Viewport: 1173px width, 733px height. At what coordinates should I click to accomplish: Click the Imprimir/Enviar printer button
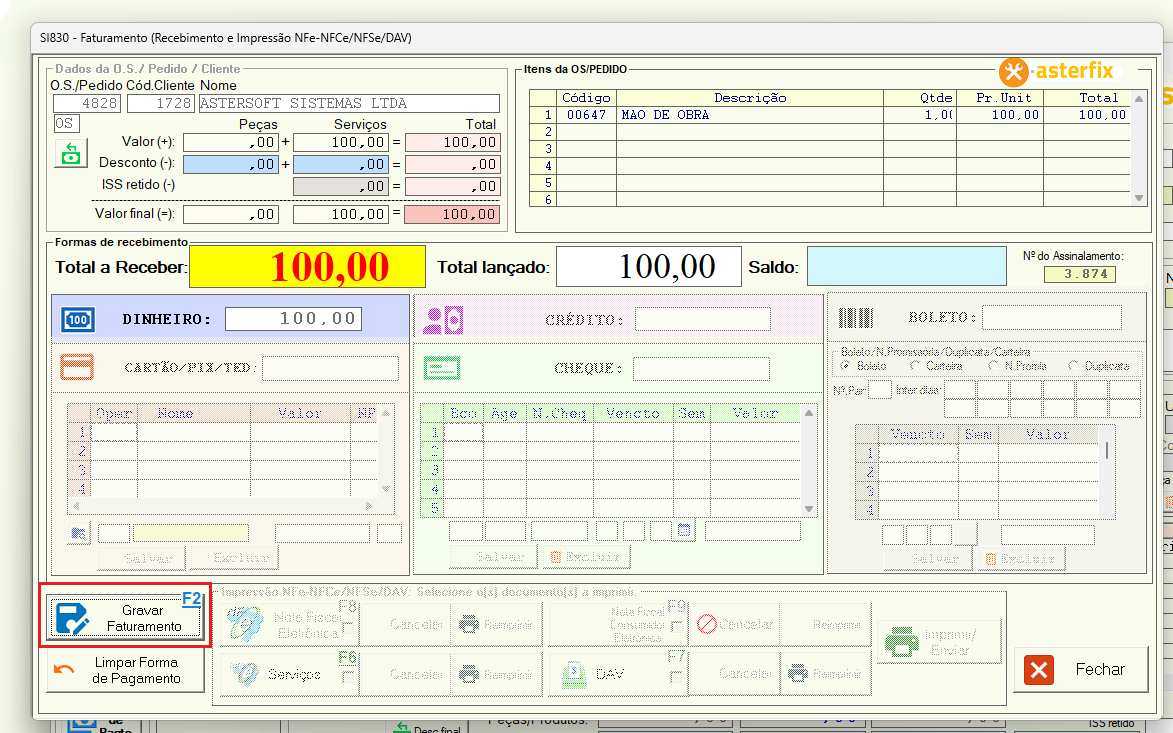pyautogui.click(x=939, y=642)
